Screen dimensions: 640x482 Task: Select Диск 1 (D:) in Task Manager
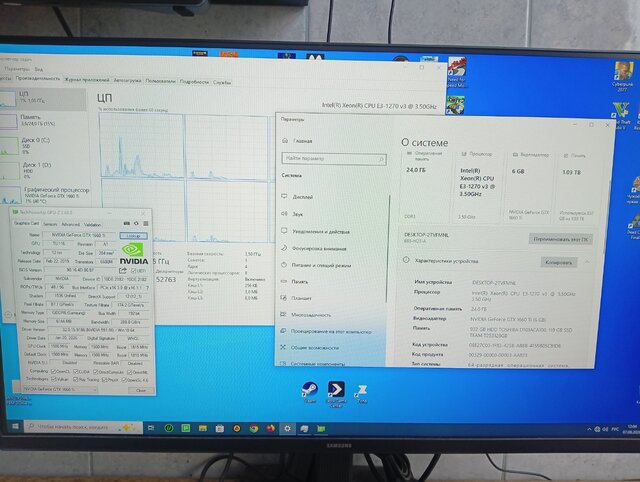click(43, 171)
